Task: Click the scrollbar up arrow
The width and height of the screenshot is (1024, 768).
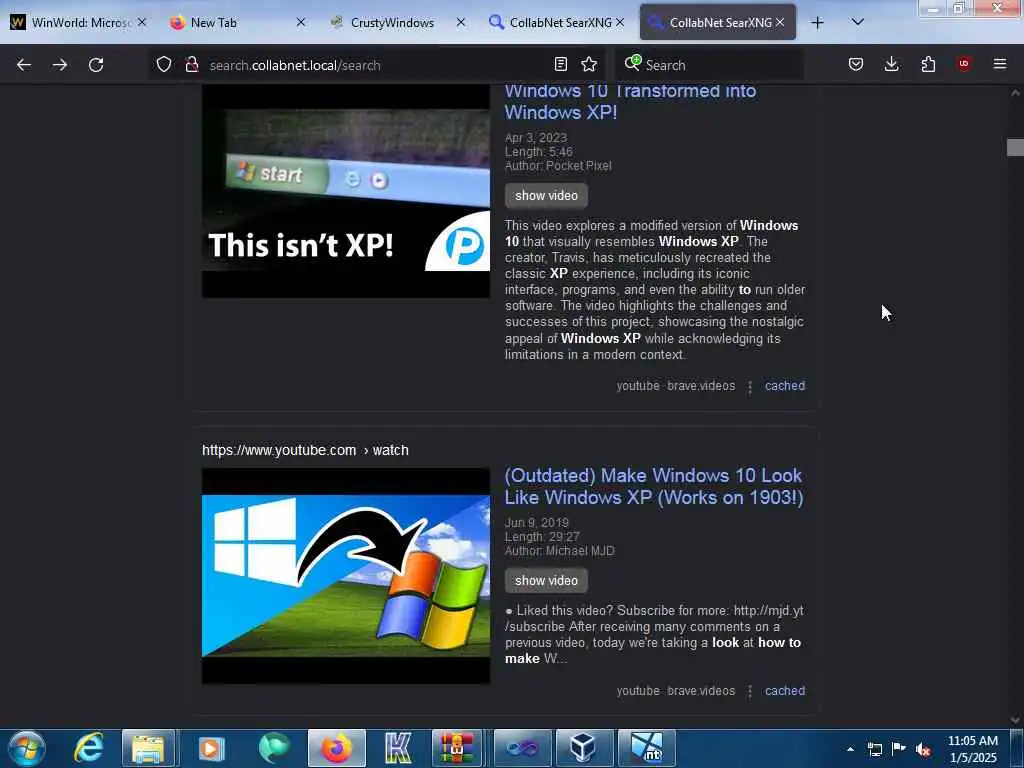Action: [1015, 93]
